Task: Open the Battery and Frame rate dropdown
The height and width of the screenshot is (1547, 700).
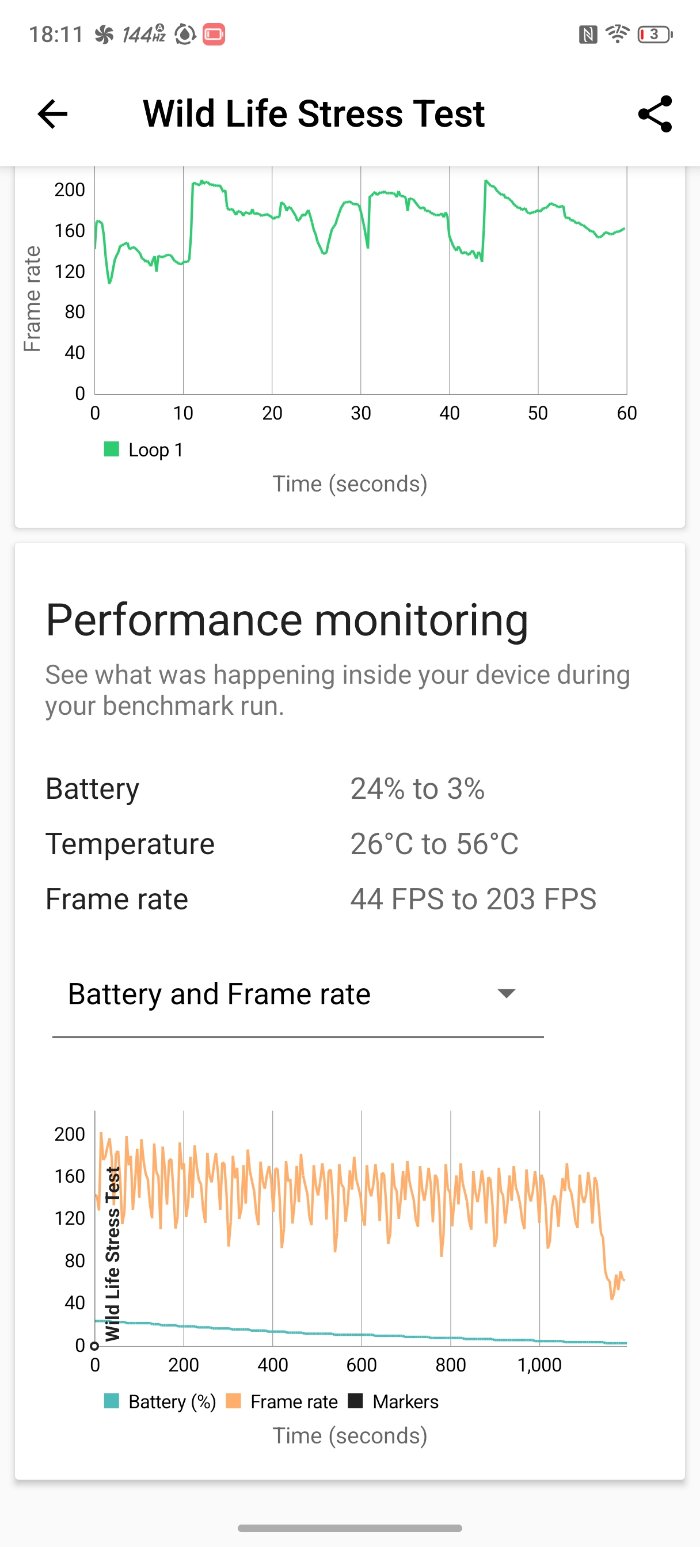Action: coord(296,994)
